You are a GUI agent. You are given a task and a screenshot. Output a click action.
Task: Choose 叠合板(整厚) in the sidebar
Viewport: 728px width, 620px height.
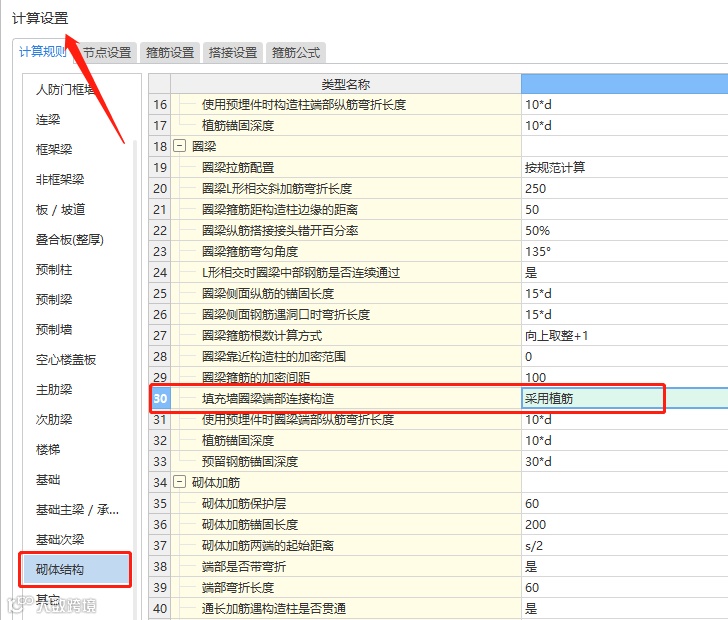pyautogui.click(x=70, y=240)
